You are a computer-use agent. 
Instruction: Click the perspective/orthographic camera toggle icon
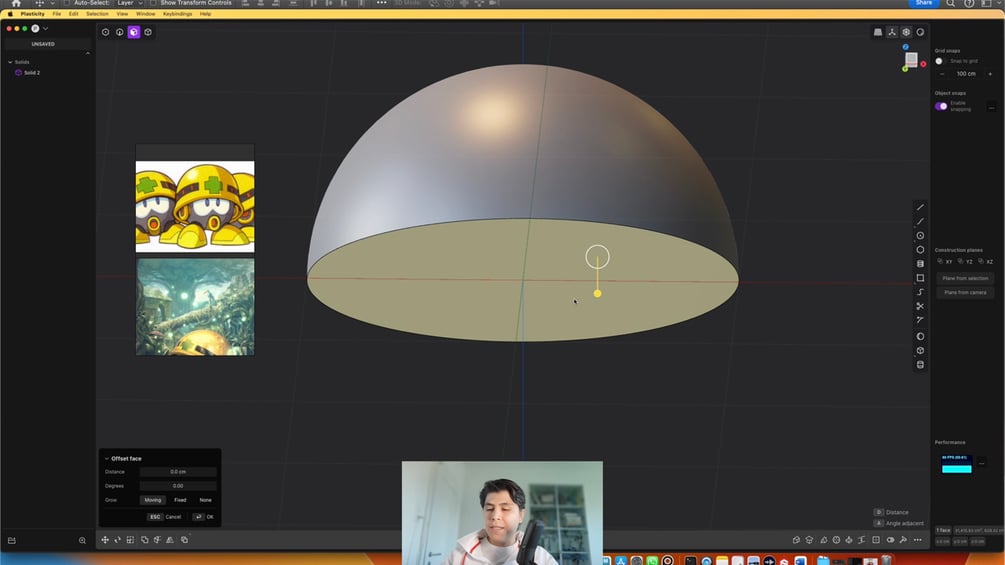click(892, 32)
